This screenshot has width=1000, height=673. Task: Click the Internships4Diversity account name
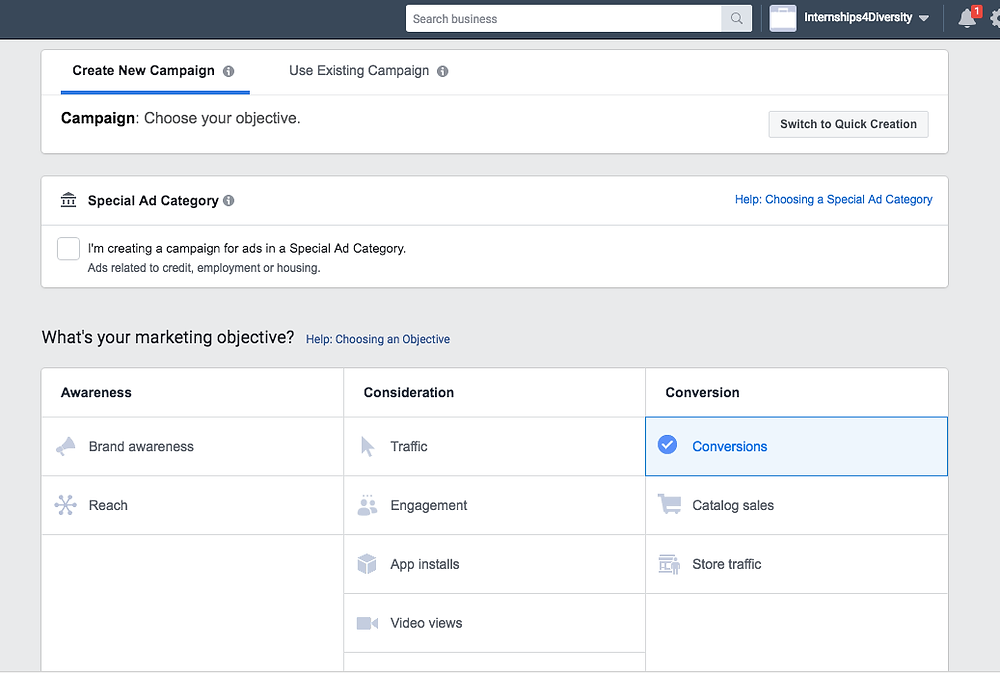point(858,18)
